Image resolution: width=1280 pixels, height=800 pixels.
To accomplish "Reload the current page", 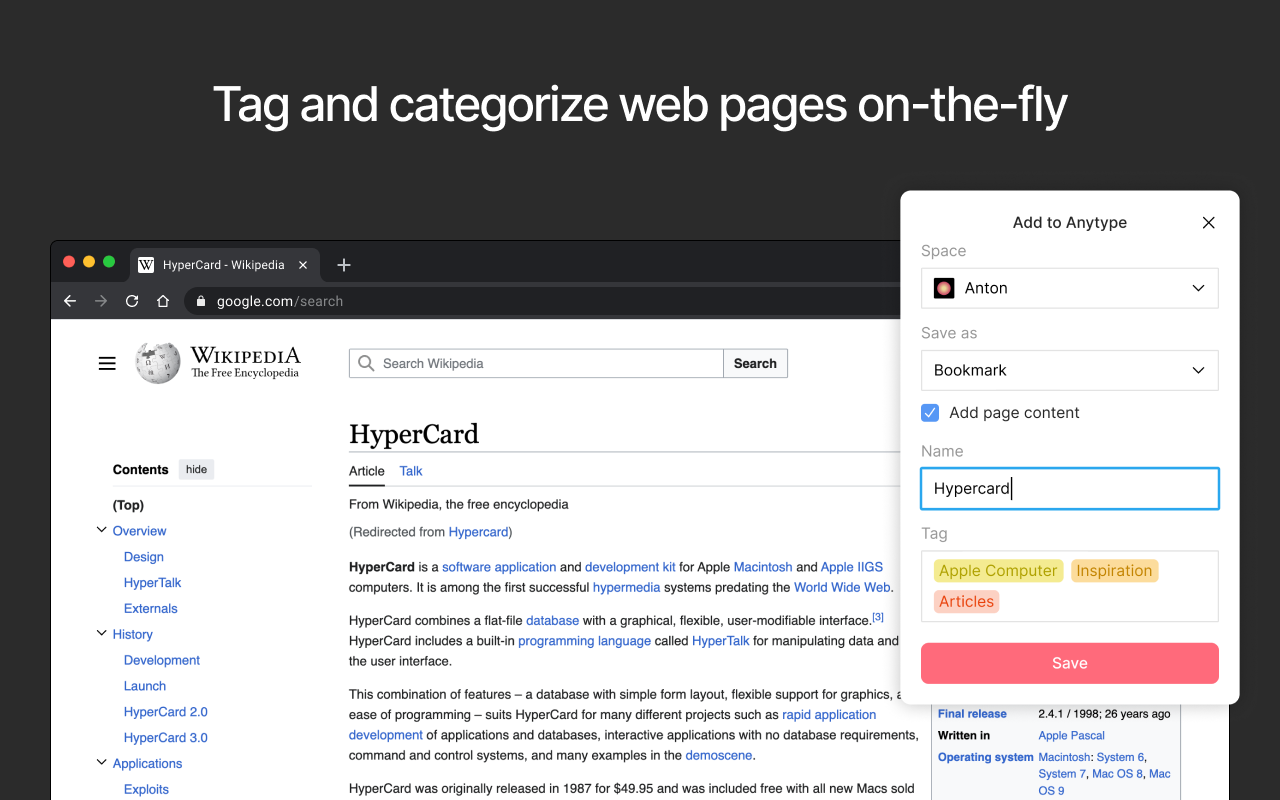I will 131,300.
